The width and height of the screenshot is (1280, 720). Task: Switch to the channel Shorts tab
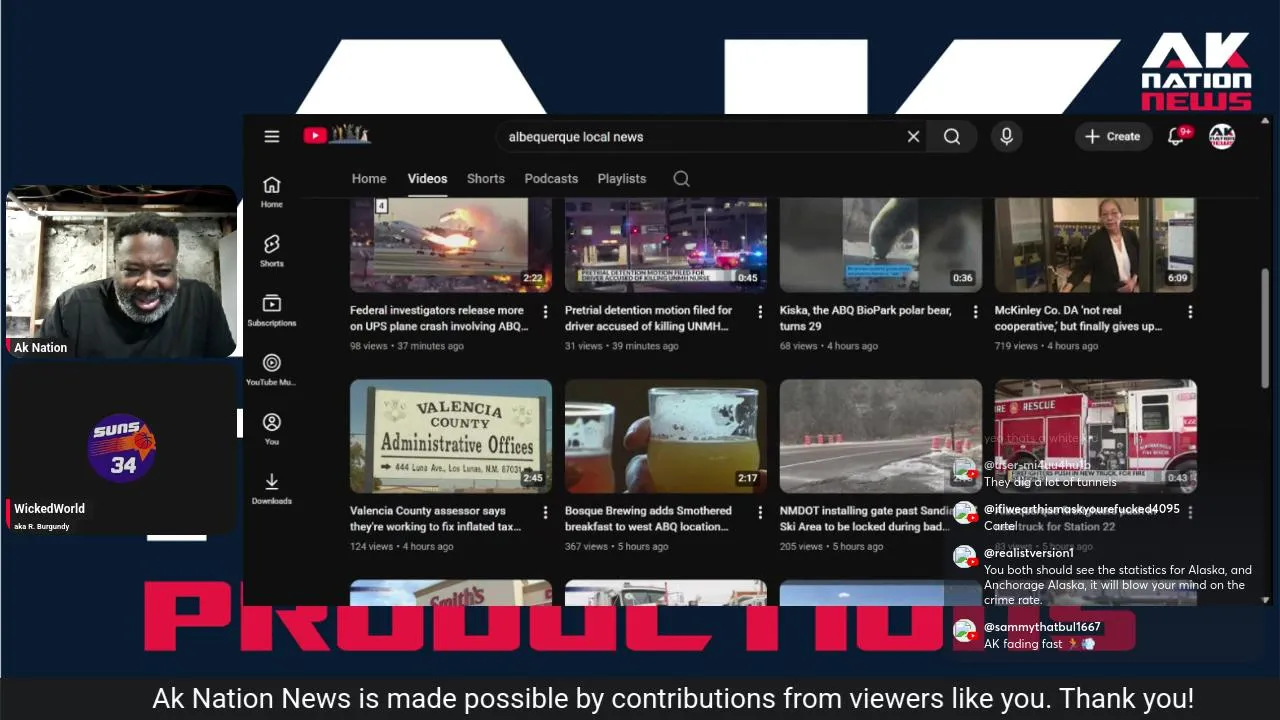coord(486,178)
